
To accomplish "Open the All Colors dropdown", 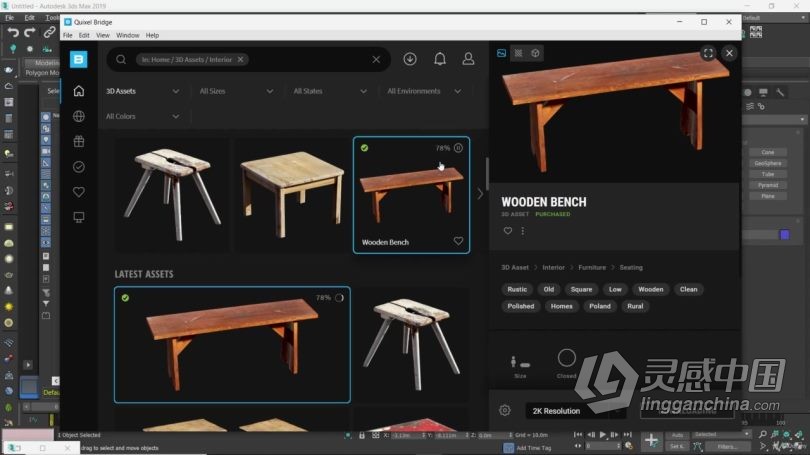I will click(x=143, y=116).
